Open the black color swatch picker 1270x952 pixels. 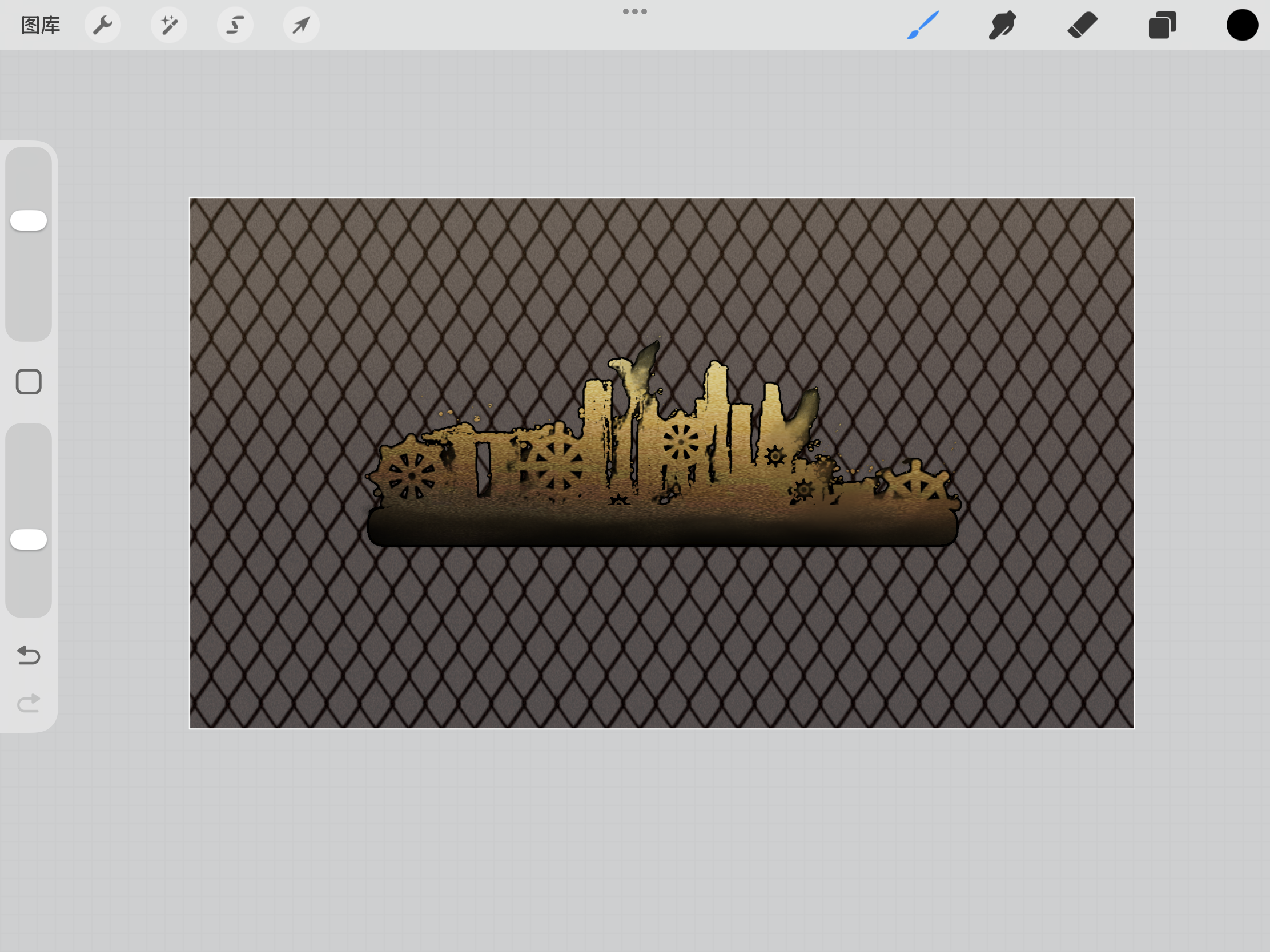(x=1242, y=25)
